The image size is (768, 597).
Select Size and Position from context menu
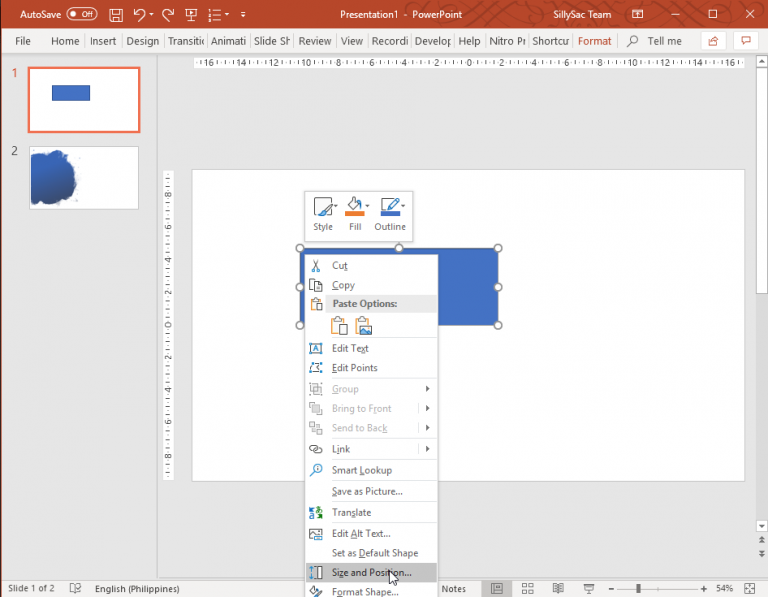[371, 573]
